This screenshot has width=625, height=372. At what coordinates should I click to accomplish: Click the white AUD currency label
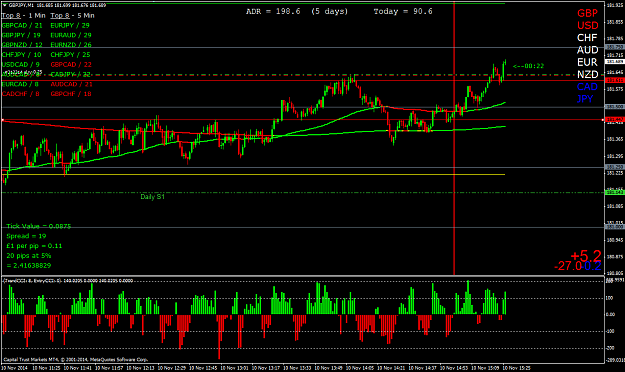(x=588, y=50)
